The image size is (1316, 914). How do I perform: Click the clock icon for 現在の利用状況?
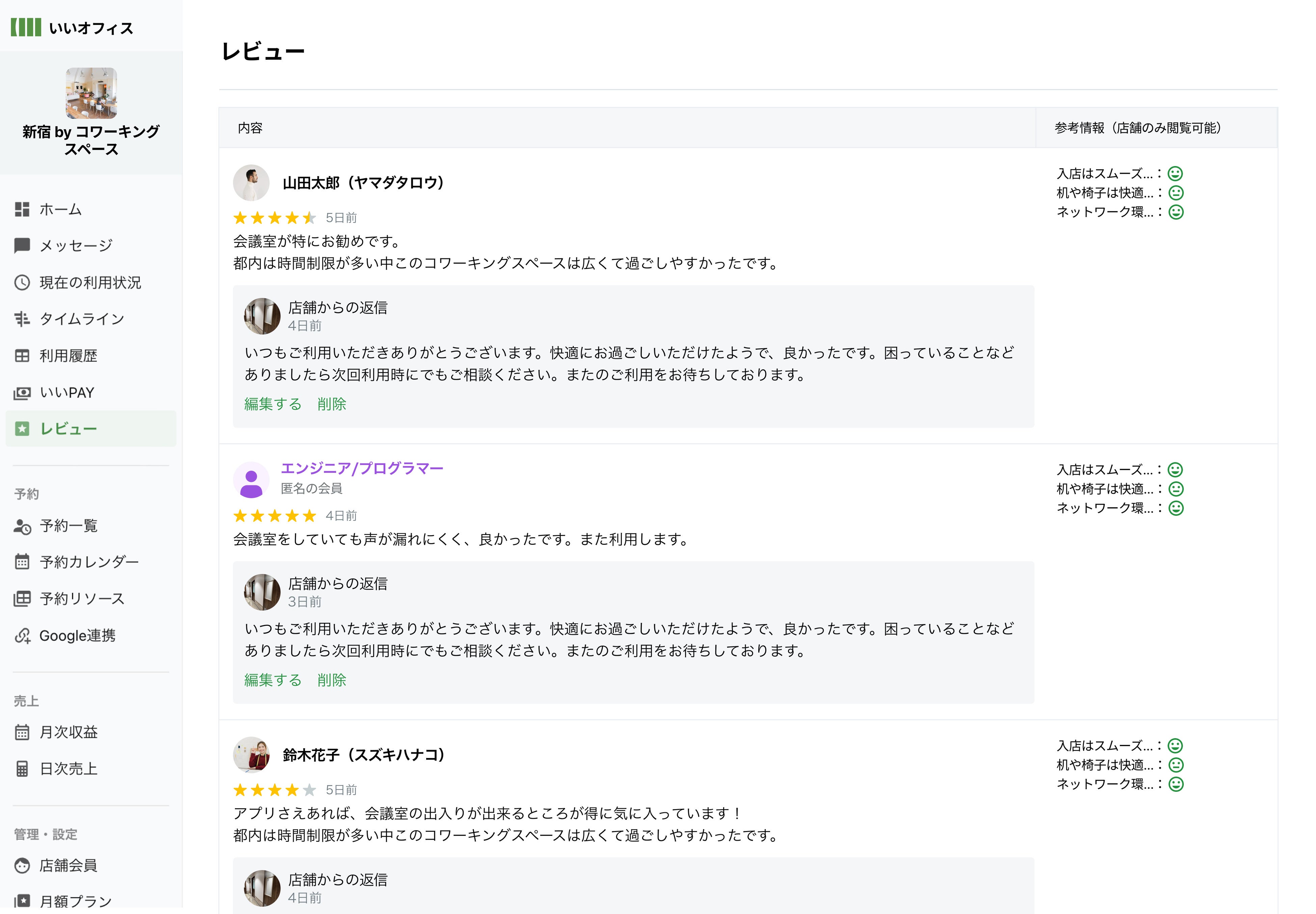pyautogui.click(x=22, y=282)
